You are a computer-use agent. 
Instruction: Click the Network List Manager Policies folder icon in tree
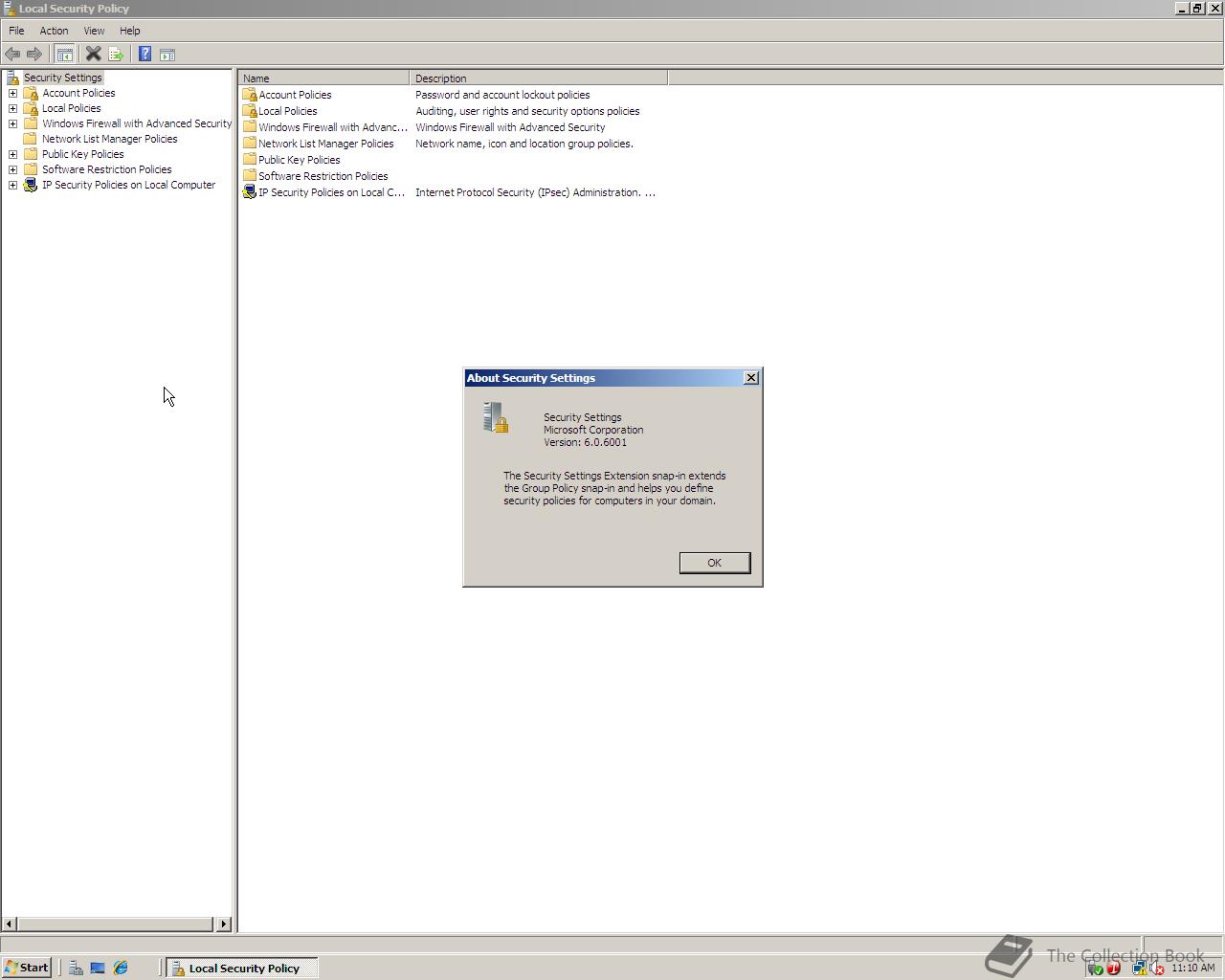tap(31, 139)
